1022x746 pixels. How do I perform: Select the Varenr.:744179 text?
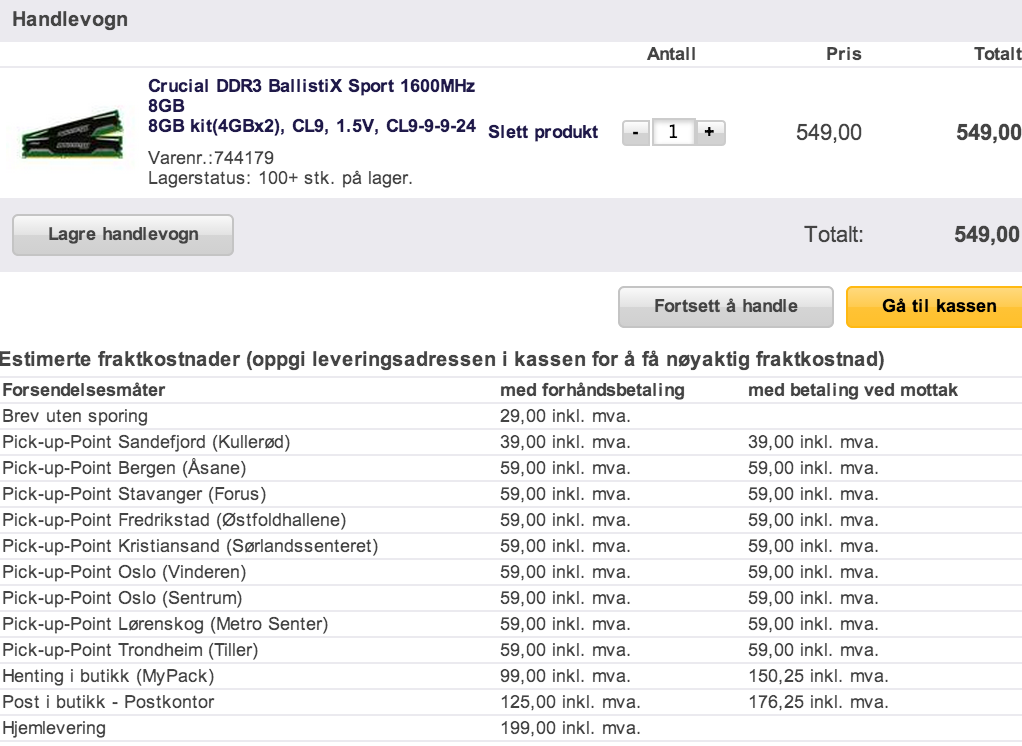pos(211,158)
